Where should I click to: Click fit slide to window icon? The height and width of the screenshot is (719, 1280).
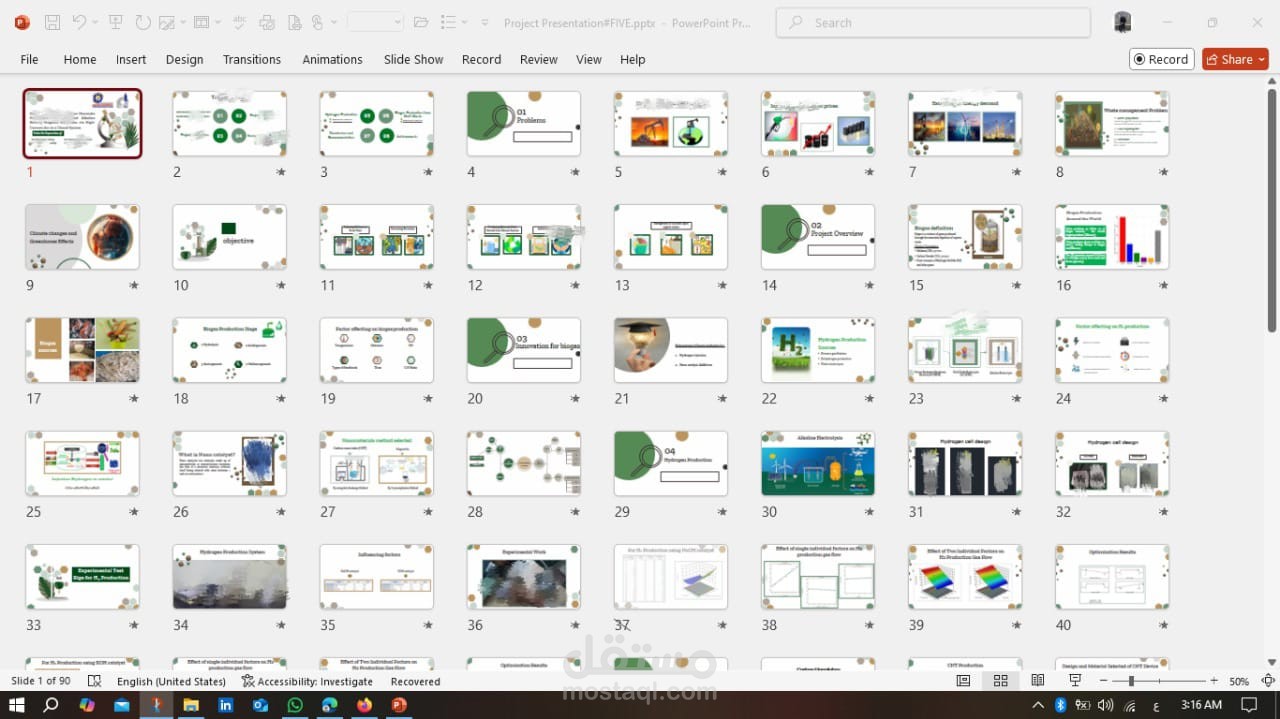(1268, 681)
